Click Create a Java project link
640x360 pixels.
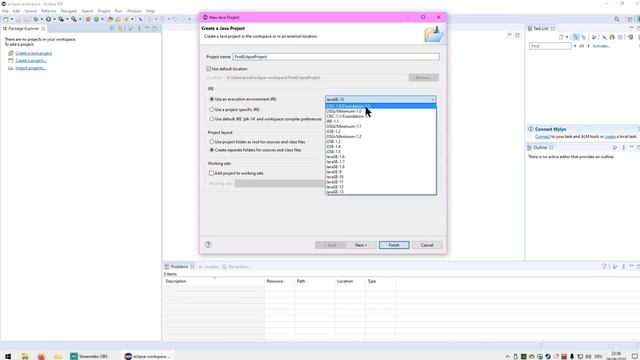coord(33,53)
